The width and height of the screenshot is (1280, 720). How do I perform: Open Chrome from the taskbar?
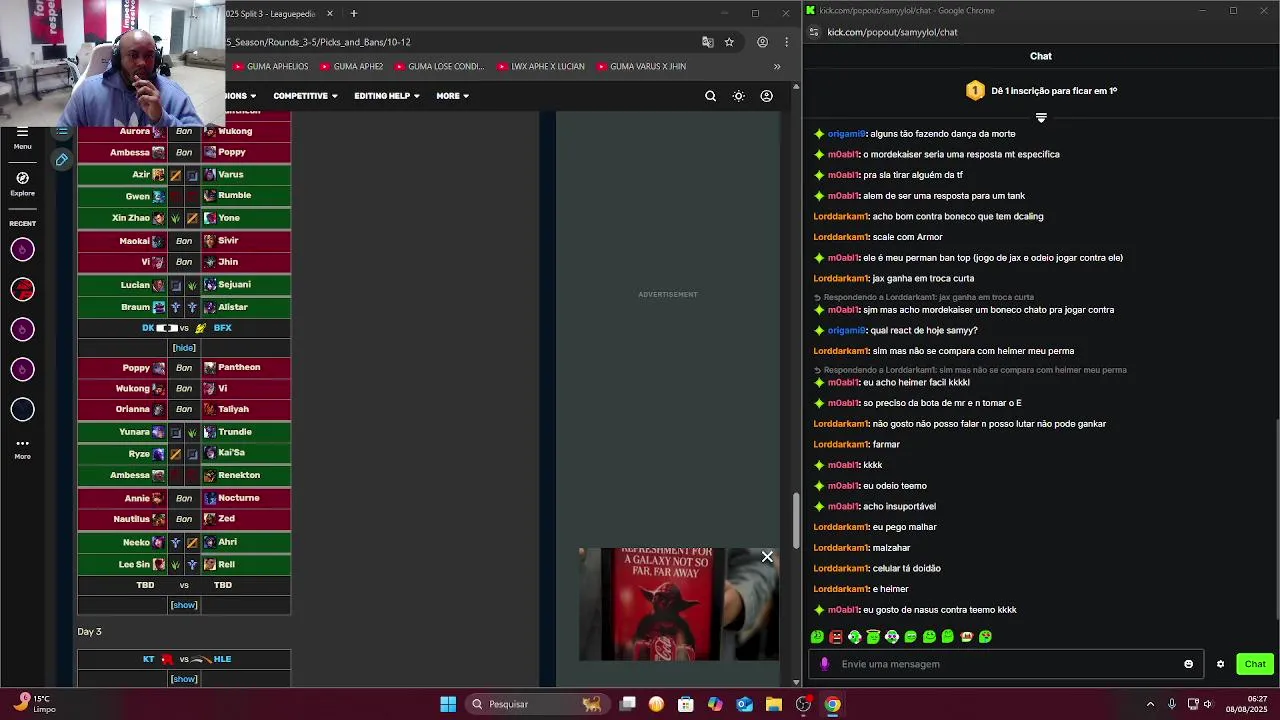click(832, 704)
